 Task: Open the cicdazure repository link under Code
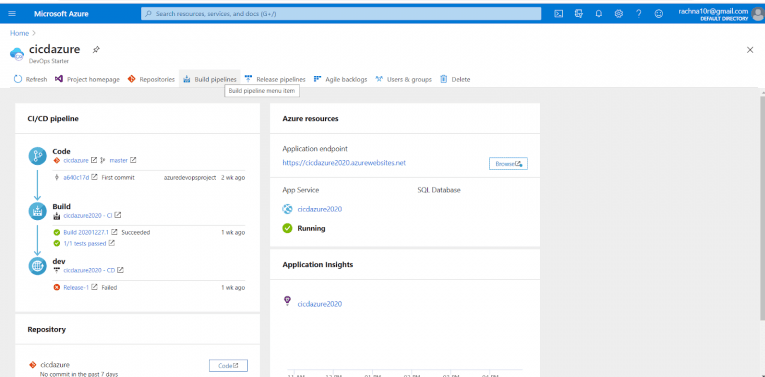76,160
